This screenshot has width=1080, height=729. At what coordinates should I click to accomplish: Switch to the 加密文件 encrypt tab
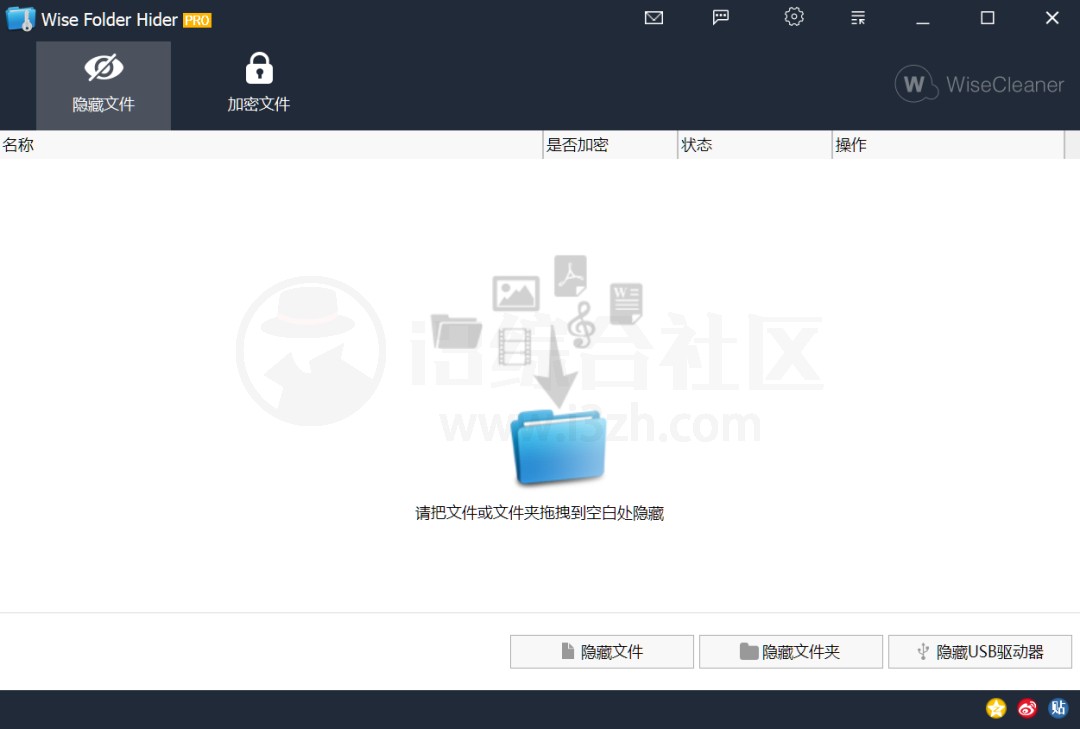coord(258,85)
